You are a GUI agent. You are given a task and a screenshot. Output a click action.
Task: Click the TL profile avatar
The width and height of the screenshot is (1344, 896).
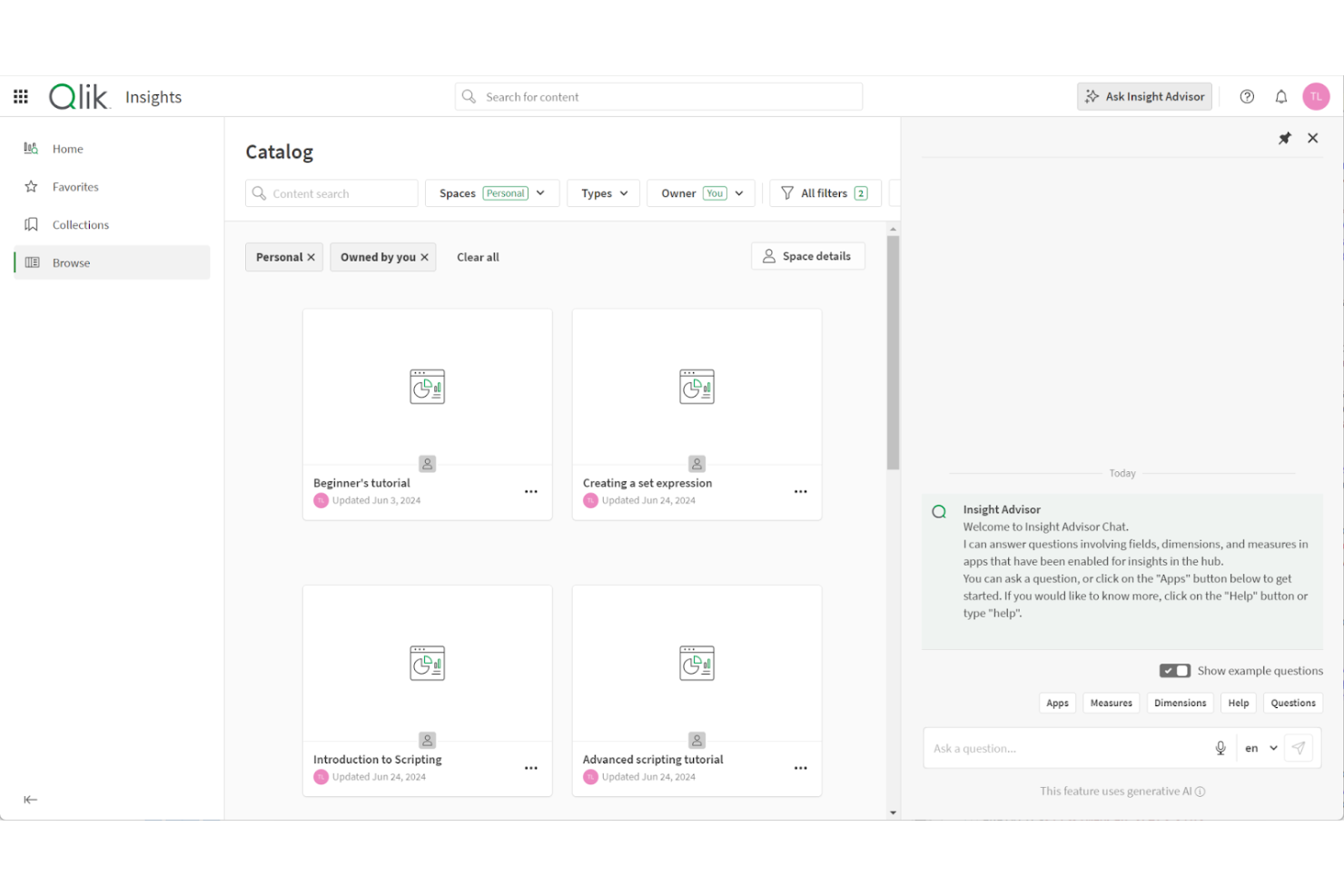pyautogui.click(x=1316, y=96)
